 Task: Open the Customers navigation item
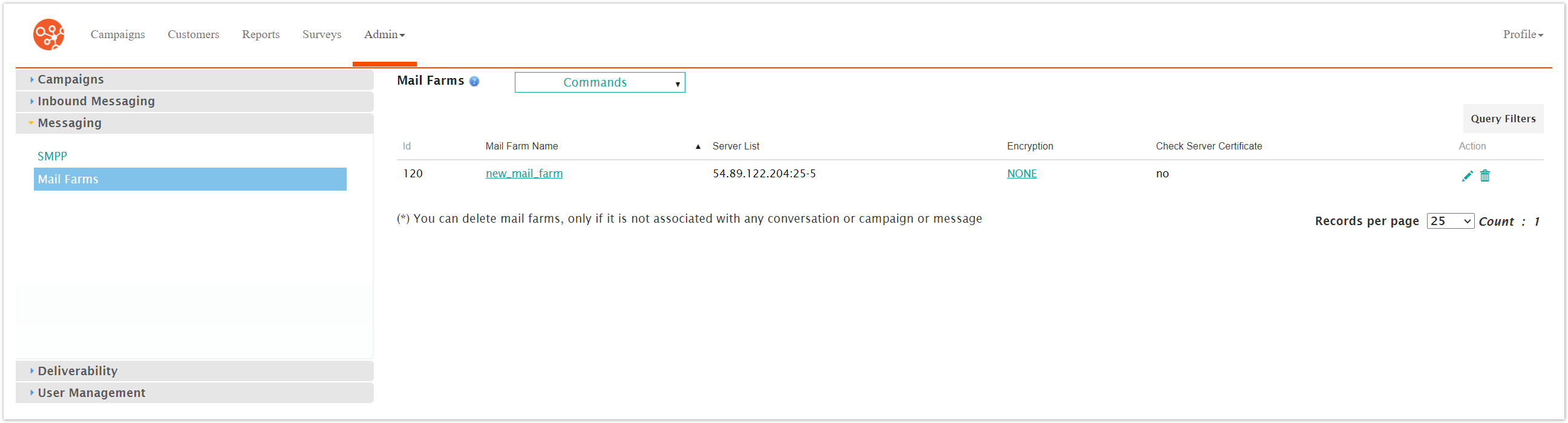pyautogui.click(x=193, y=34)
